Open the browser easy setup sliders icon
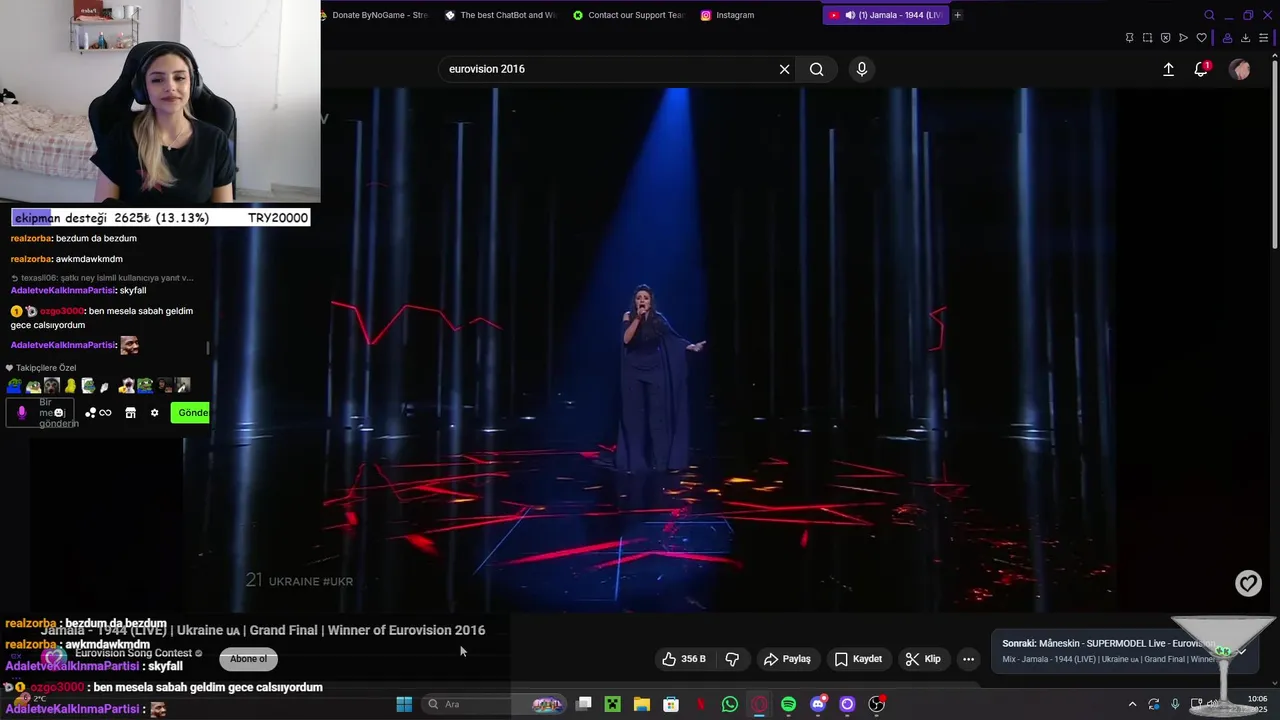This screenshot has height=720, width=1280. coord(1264,38)
